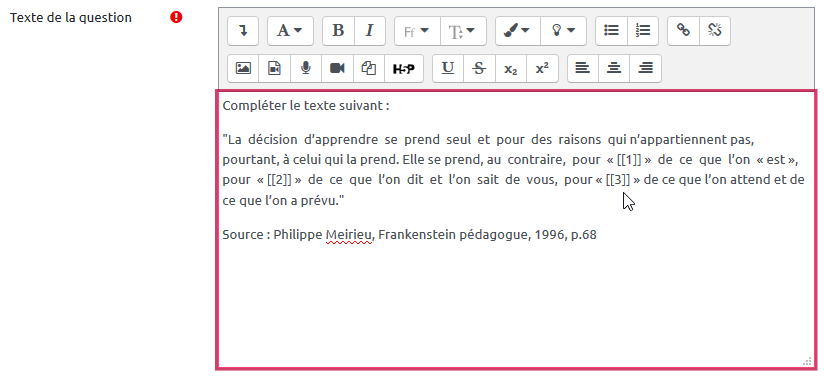This screenshot has height=379, width=824.
Task: Center align text
Action: [614, 68]
